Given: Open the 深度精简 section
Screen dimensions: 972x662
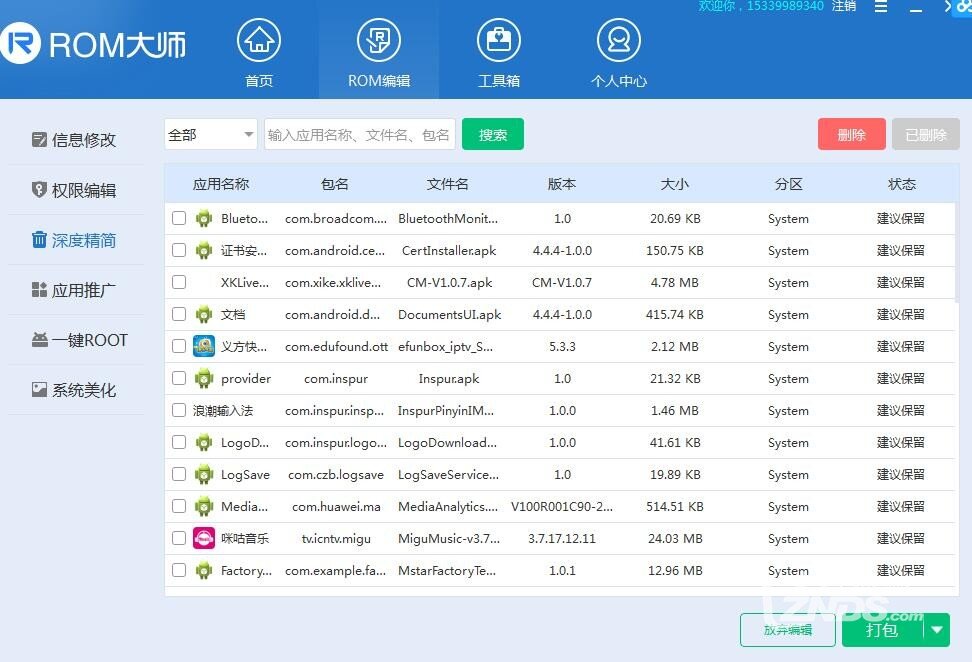Looking at the screenshot, I should [x=74, y=240].
